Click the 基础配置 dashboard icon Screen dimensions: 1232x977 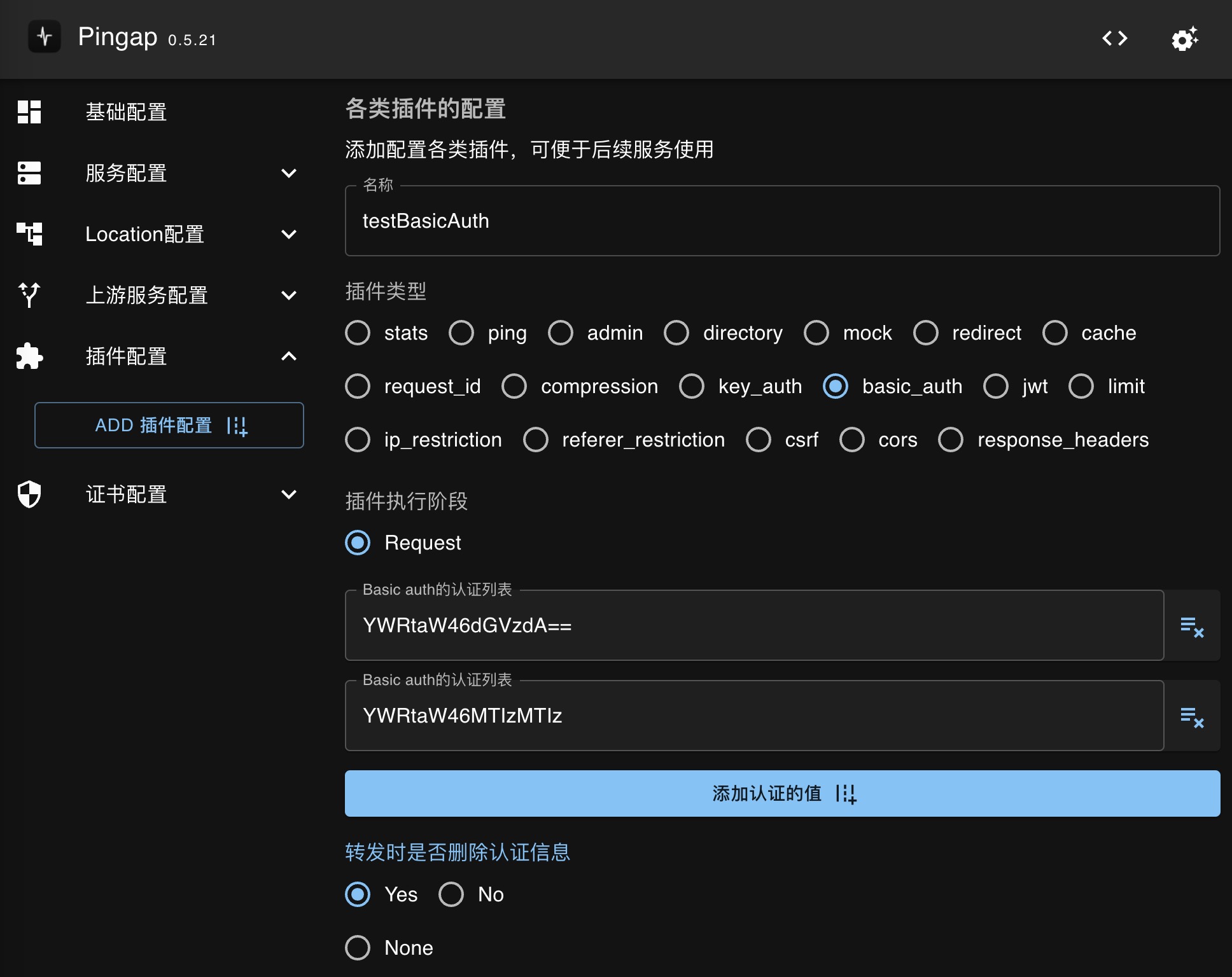point(29,112)
